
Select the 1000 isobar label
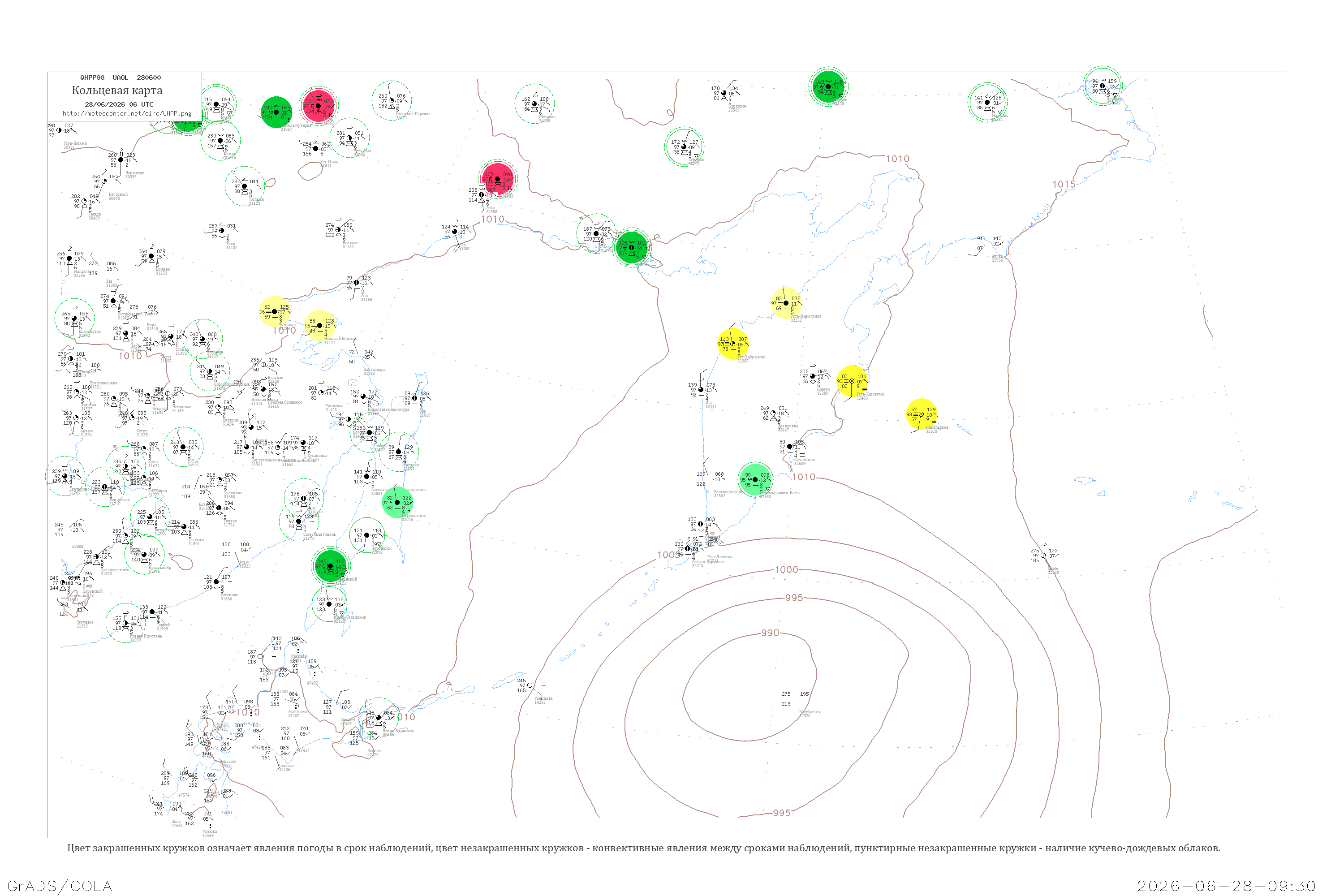786,569
